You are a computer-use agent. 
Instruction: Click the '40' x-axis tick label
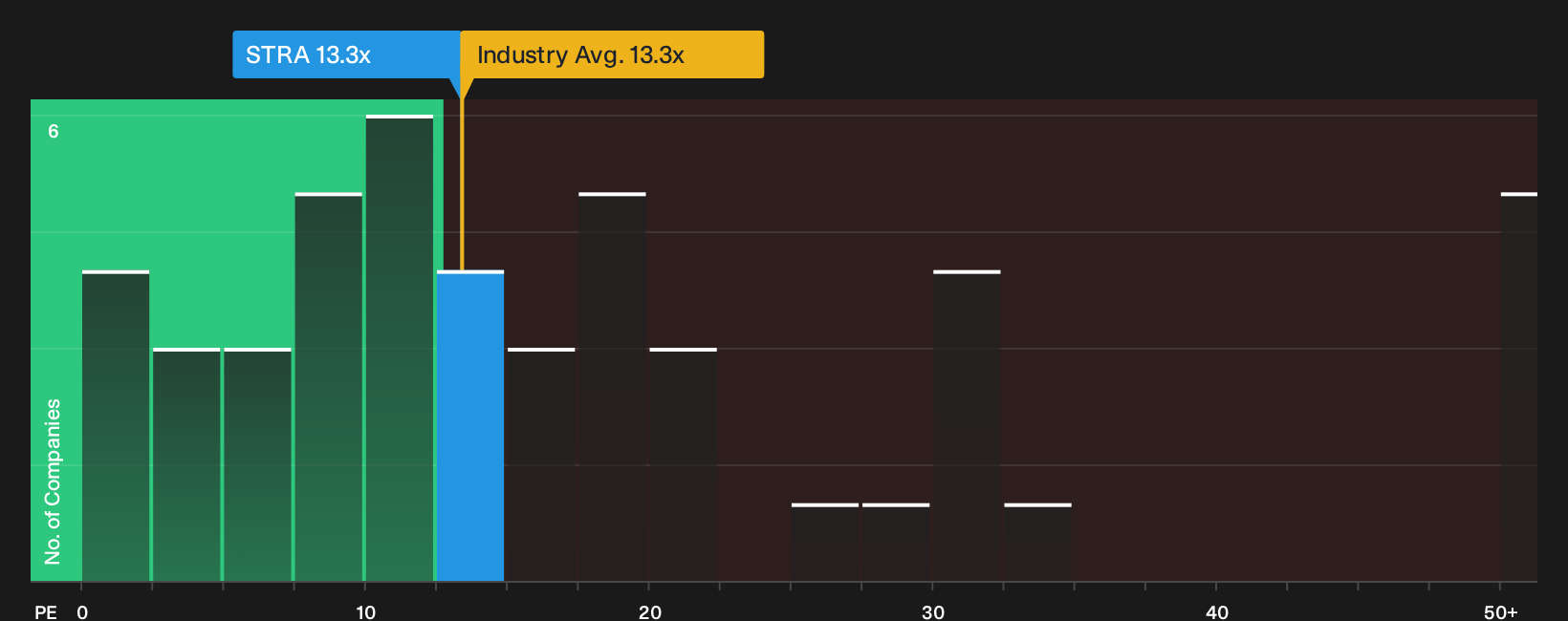(x=1217, y=612)
